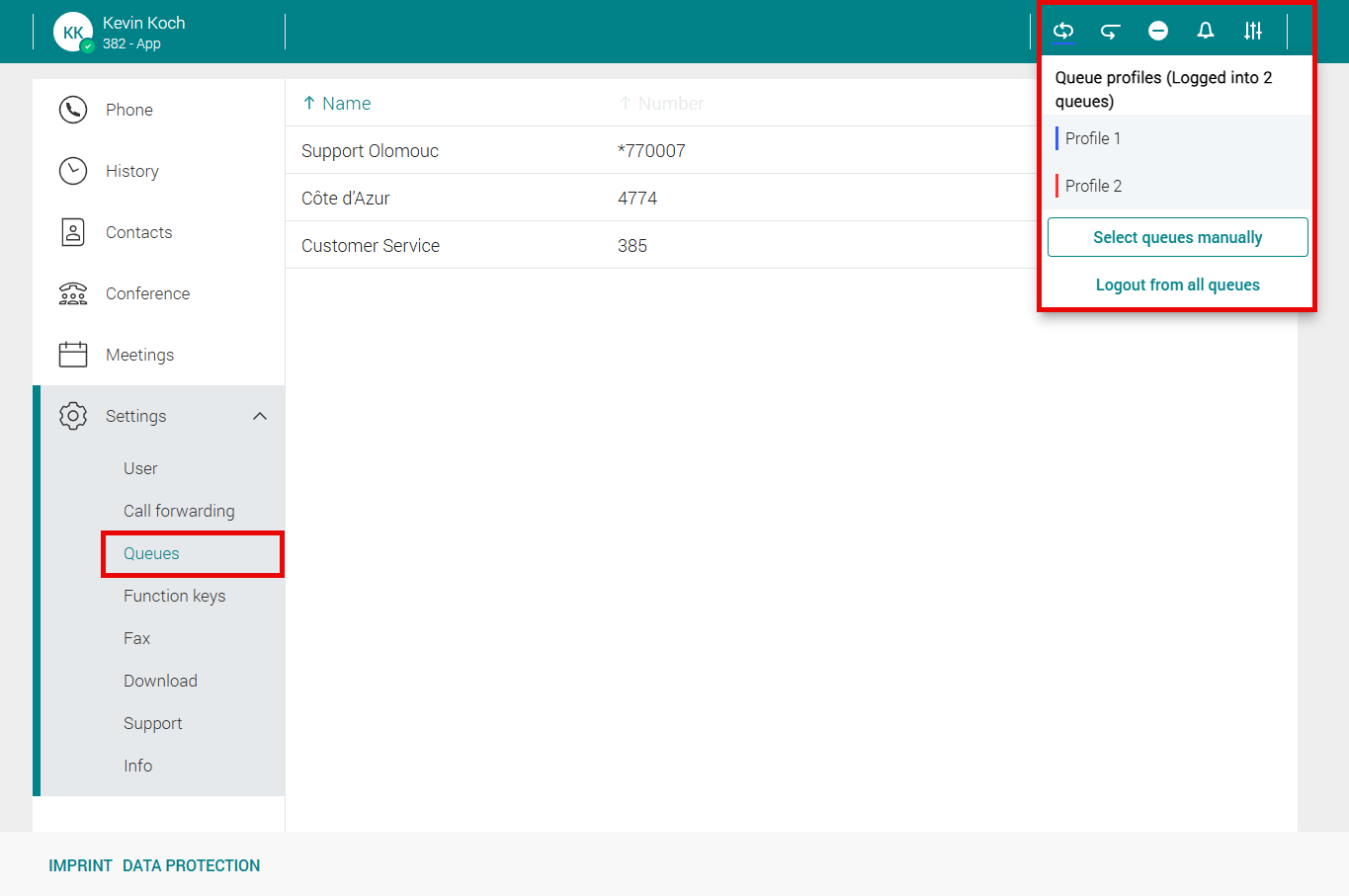Open Meetings calendar in sidebar

click(x=139, y=355)
